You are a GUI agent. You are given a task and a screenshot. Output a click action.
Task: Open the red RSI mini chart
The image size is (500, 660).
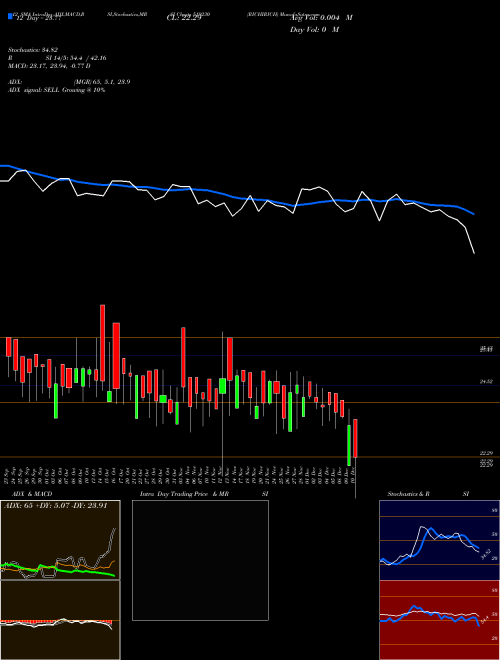coord(439,620)
